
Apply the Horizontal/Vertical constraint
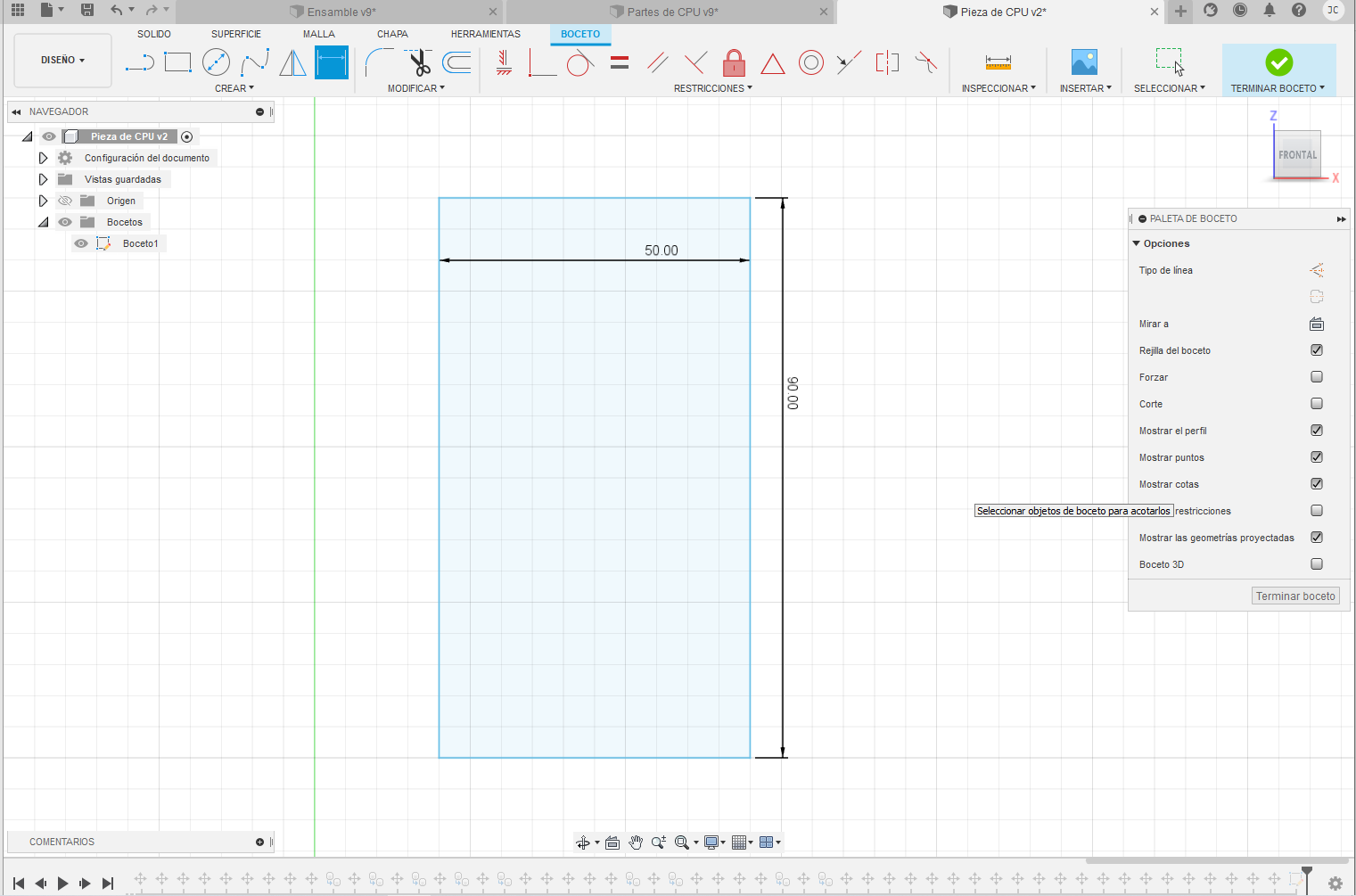tap(504, 62)
